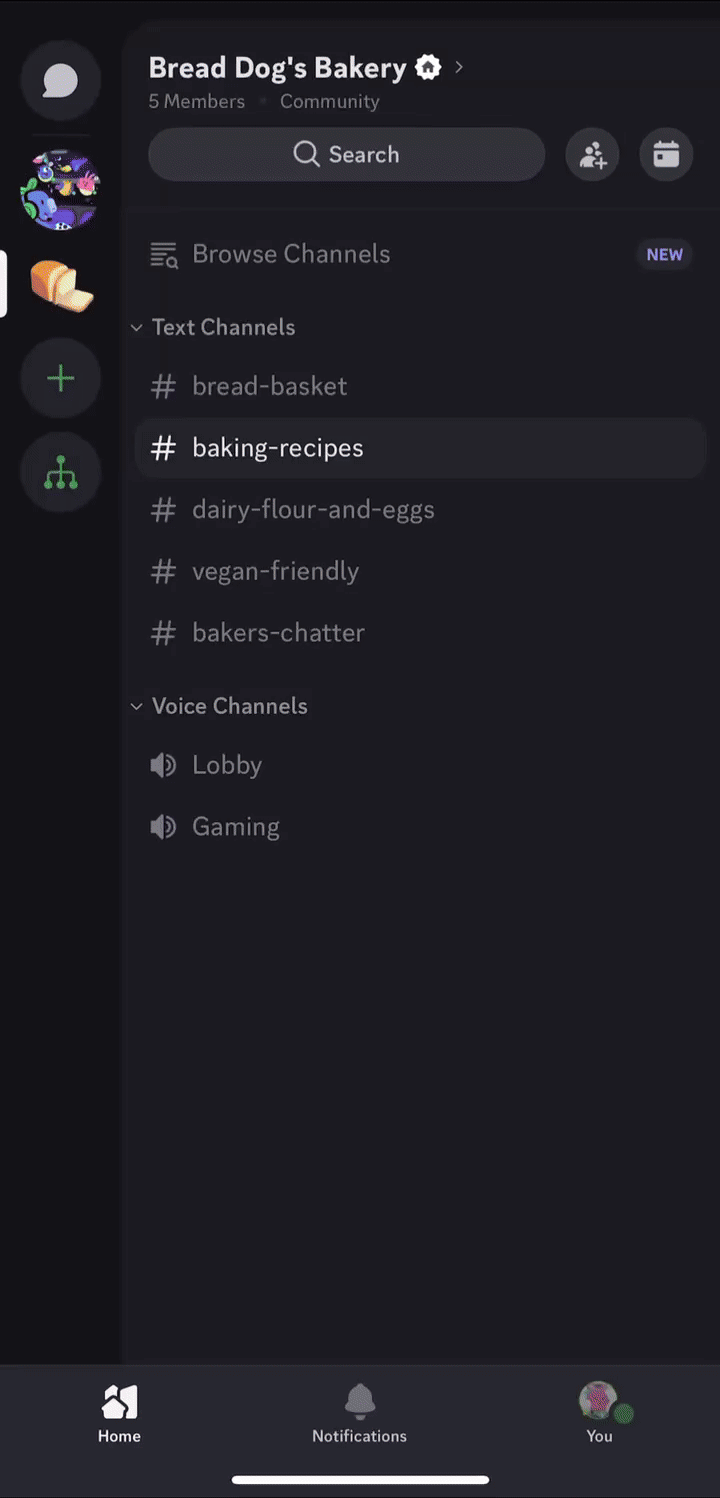Open direct messages speech bubble icon

pos(60,81)
